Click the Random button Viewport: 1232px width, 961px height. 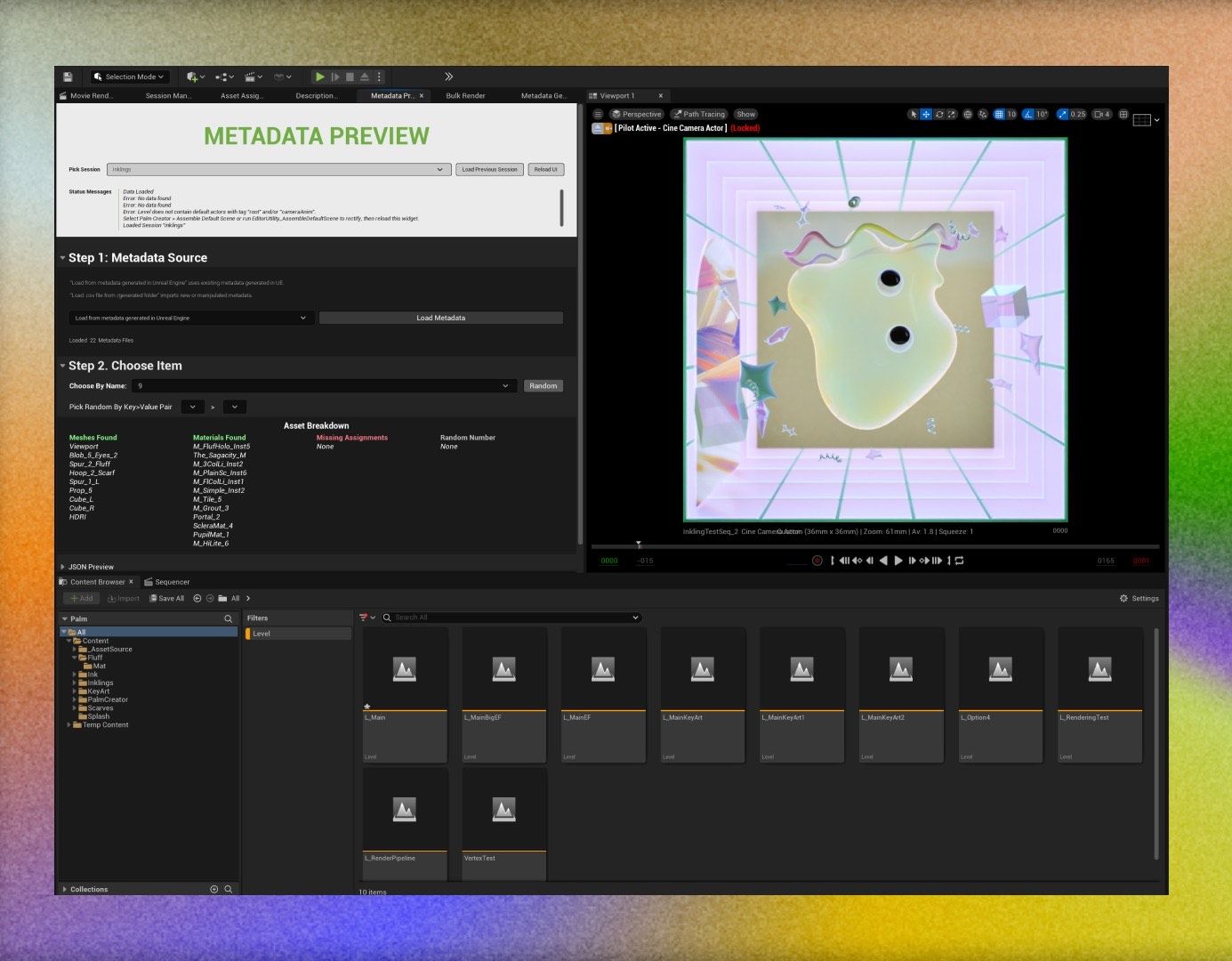[x=543, y=386]
